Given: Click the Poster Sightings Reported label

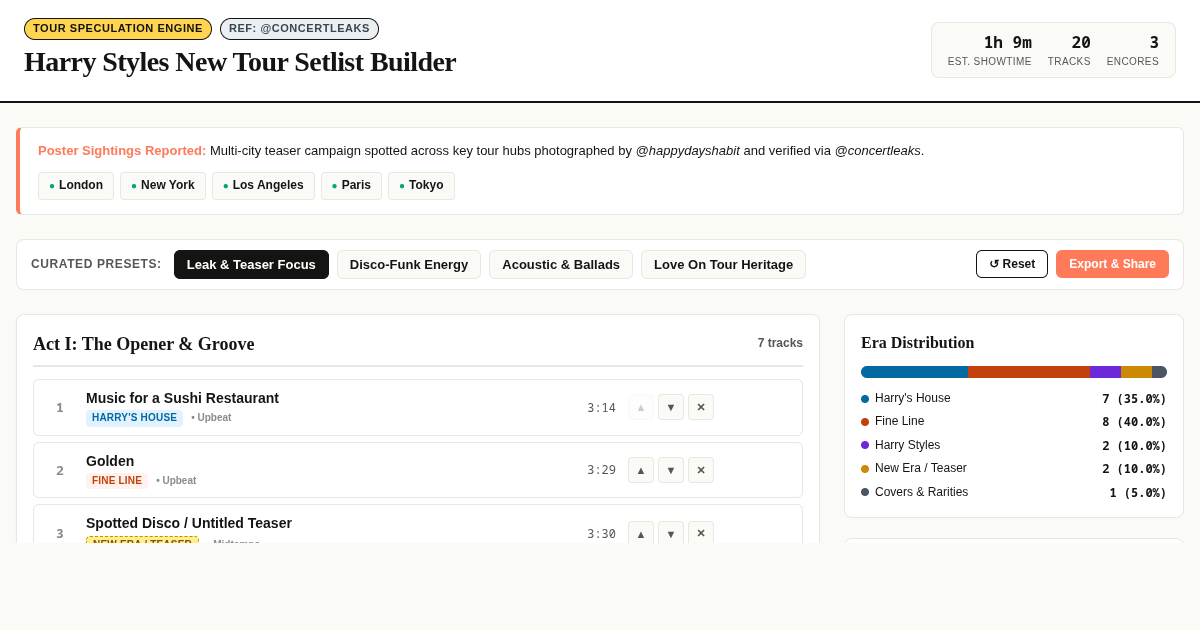Looking at the screenshot, I should pyautogui.click(x=122, y=151).
